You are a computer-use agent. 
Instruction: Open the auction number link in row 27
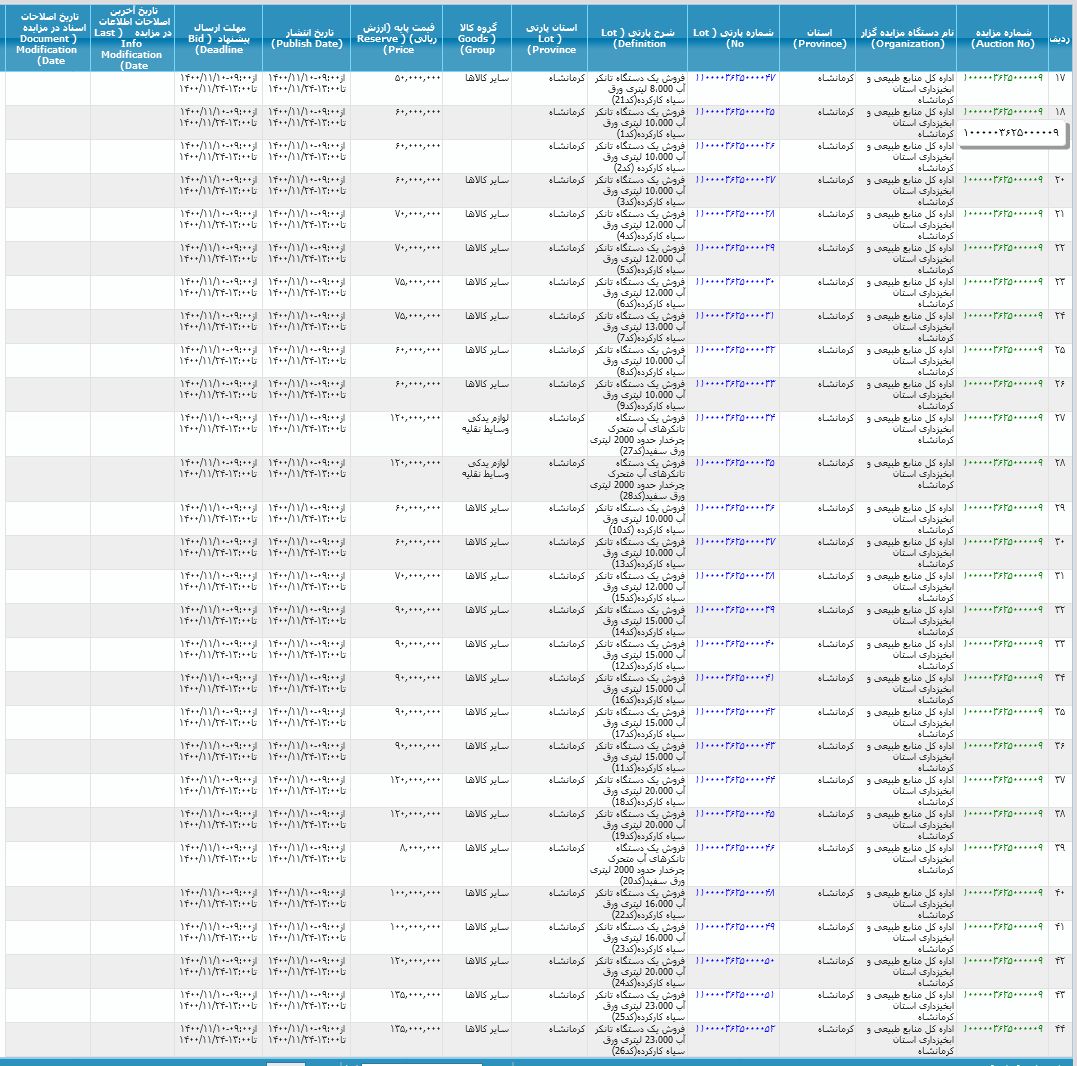[x=1002, y=418]
